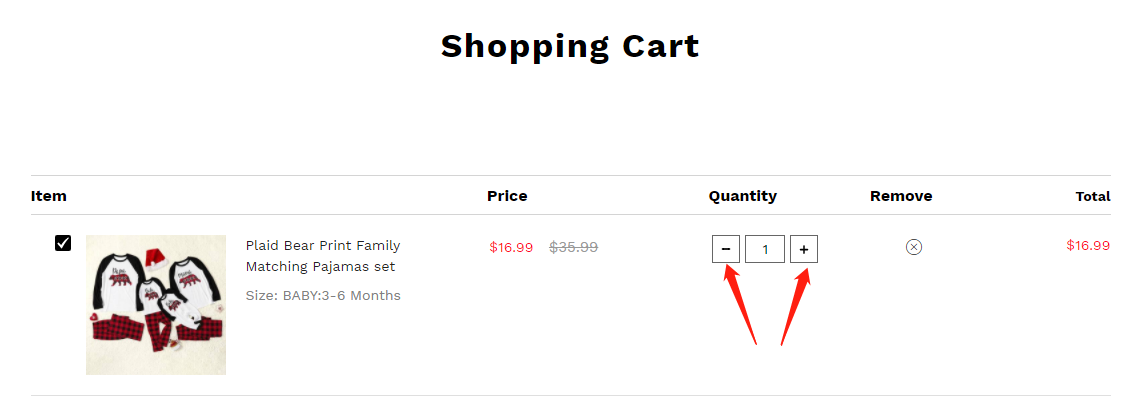This screenshot has height=403, width=1146.
Task: Decrease quantity with the minus button
Action: click(726, 249)
